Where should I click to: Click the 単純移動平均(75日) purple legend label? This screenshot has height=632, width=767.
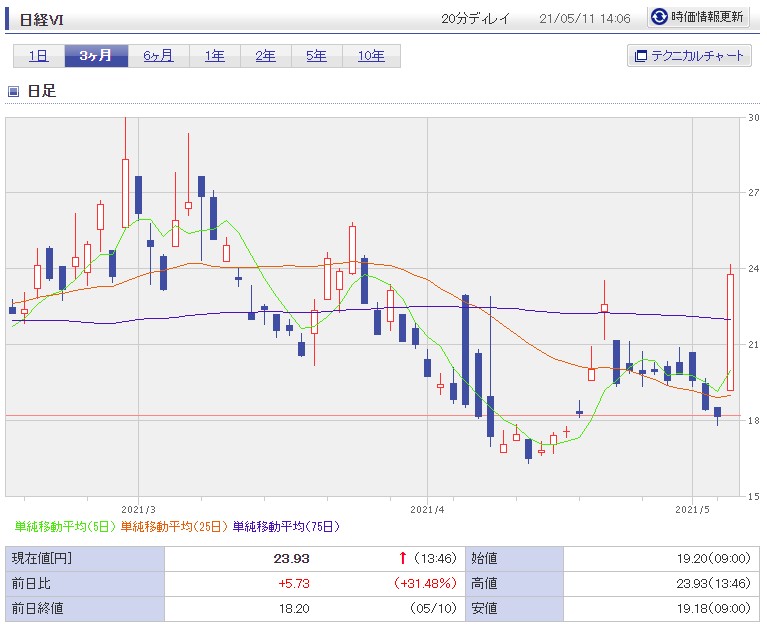(x=286, y=526)
